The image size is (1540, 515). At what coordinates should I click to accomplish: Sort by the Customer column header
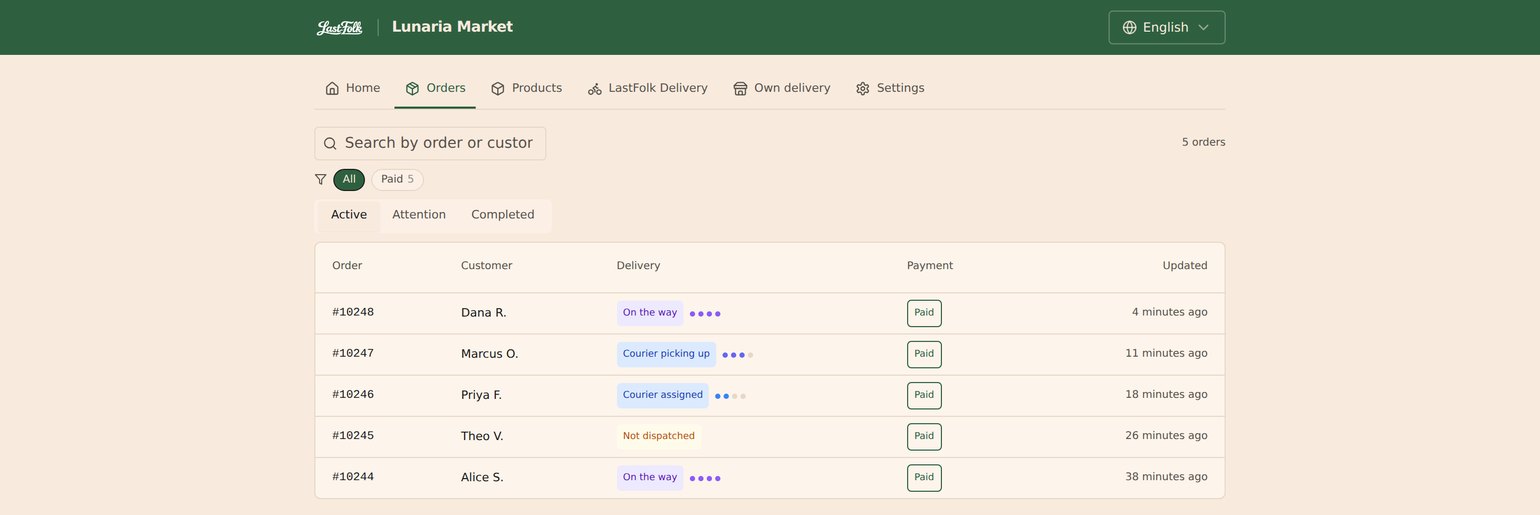pyautogui.click(x=486, y=266)
